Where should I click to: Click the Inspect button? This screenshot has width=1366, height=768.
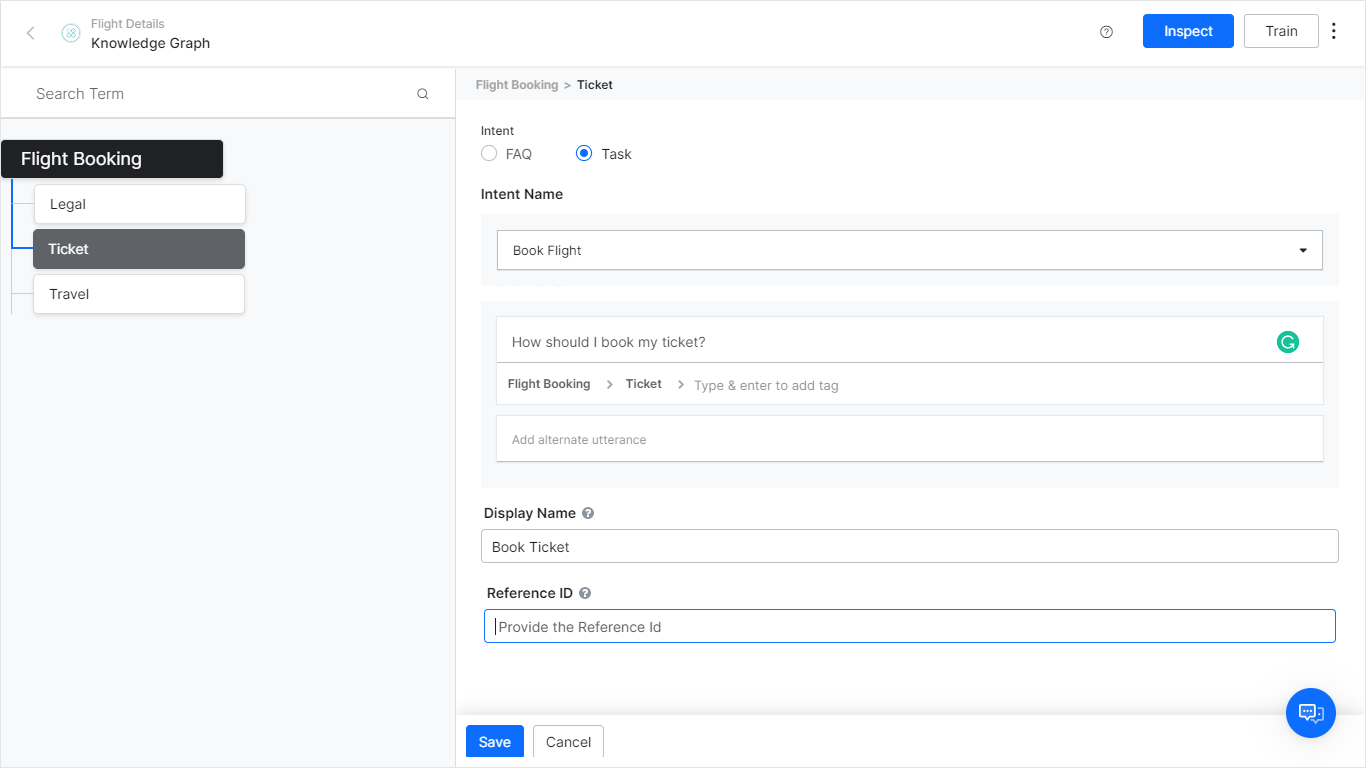[x=1188, y=31]
